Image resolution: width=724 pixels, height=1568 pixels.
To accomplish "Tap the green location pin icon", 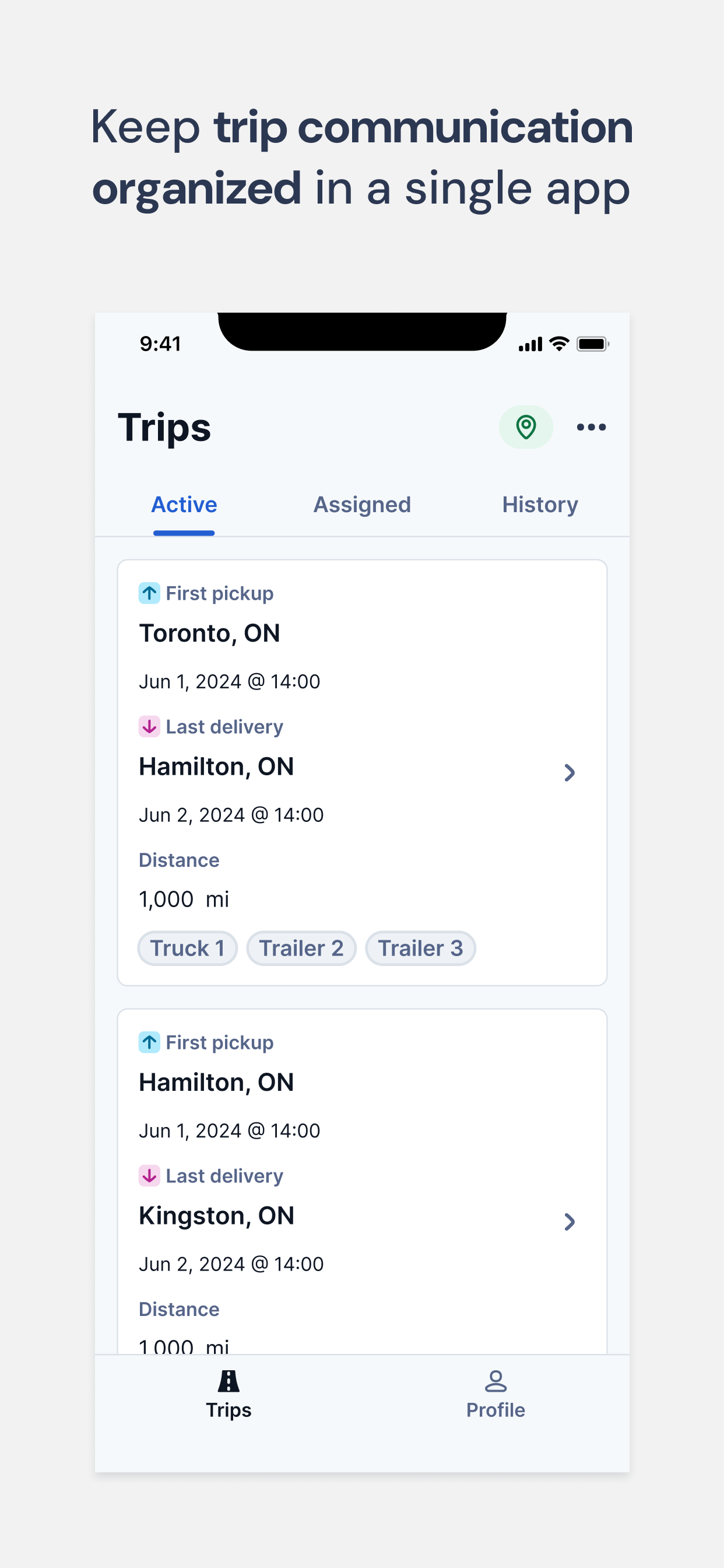I will (526, 426).
